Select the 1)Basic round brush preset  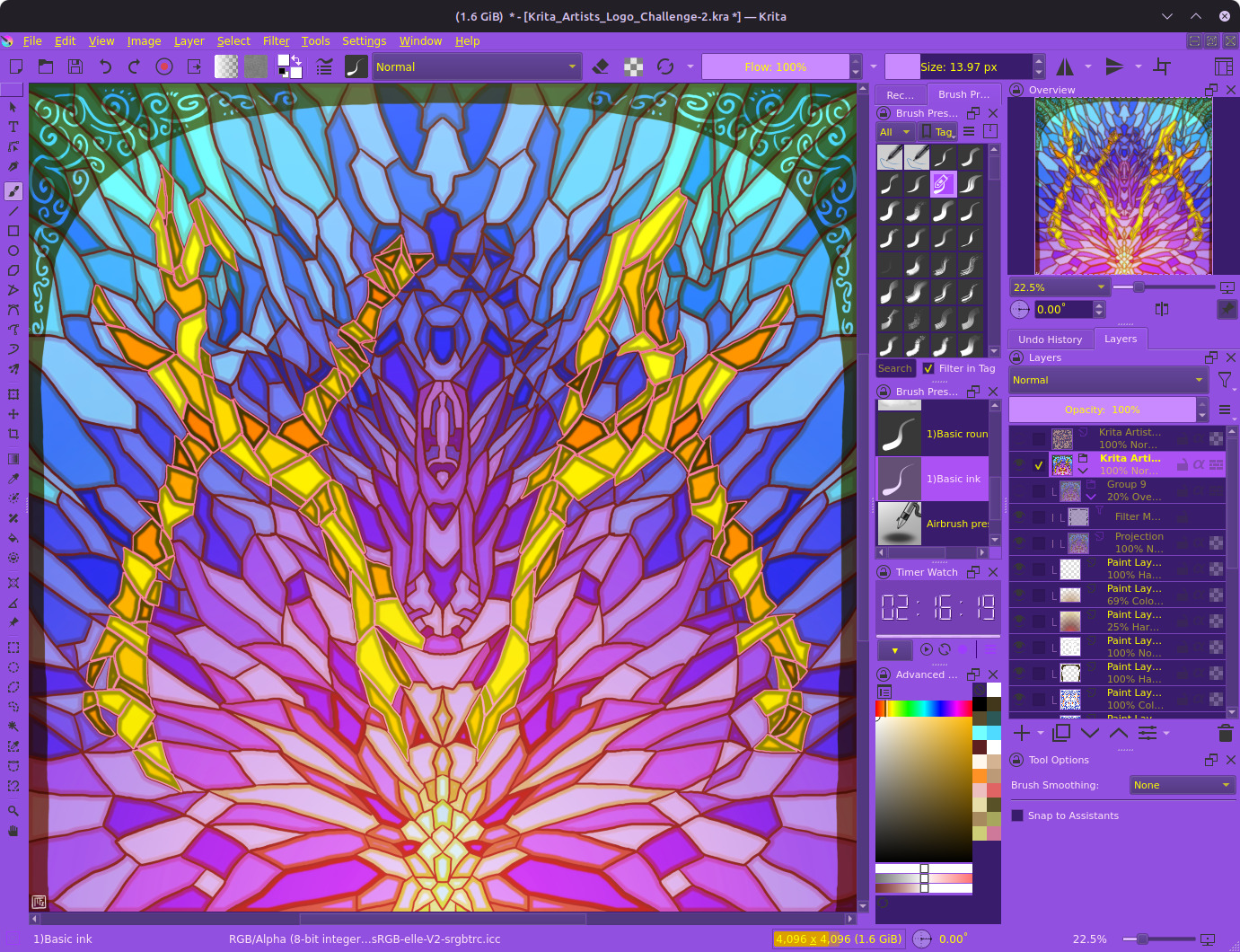click(932, 434)
